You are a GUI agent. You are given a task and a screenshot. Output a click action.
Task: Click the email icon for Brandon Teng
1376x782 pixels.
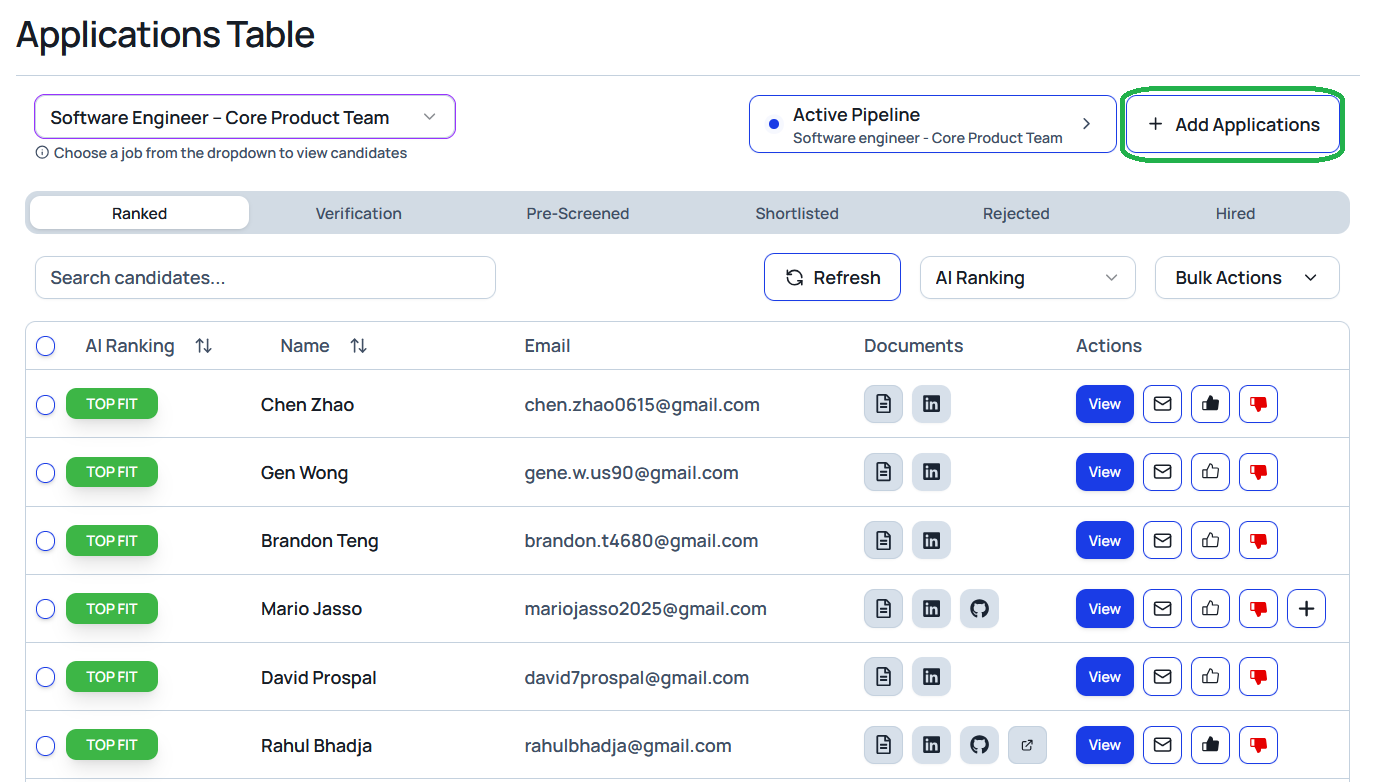[x=1162, y=540]
